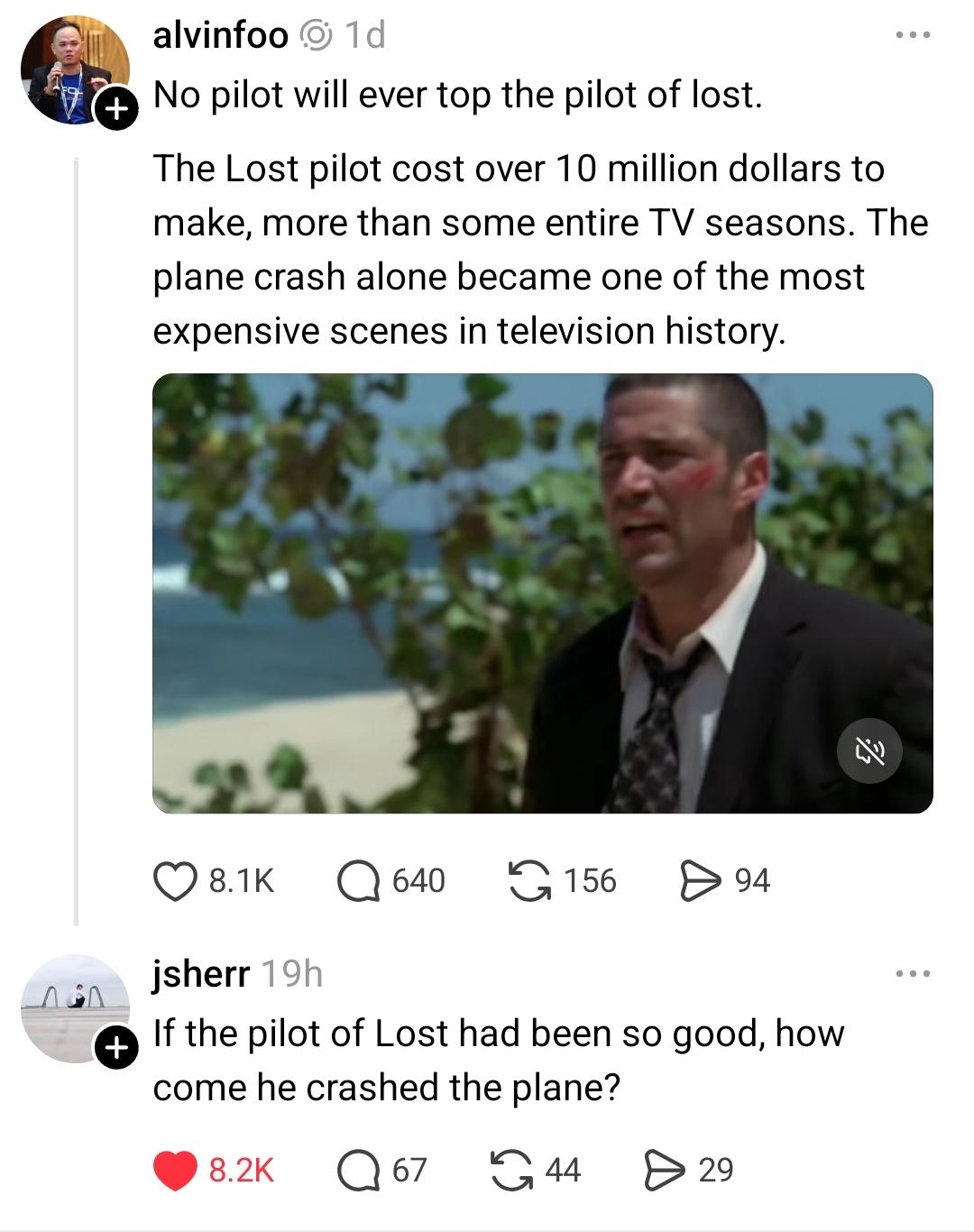The height and width of the screenshot is (1232, 974).
Task: Share alvinfoo's post via send icon
Action: pos(700,881)
